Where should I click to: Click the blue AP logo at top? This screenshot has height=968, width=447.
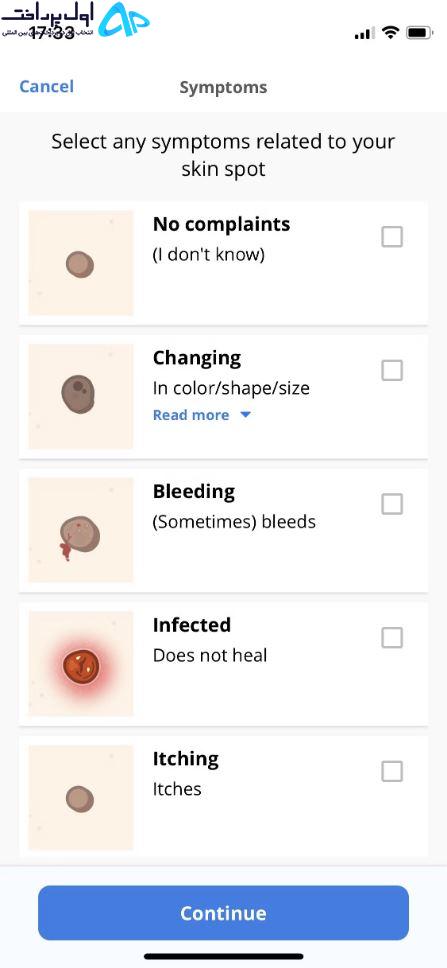(124, 20)
